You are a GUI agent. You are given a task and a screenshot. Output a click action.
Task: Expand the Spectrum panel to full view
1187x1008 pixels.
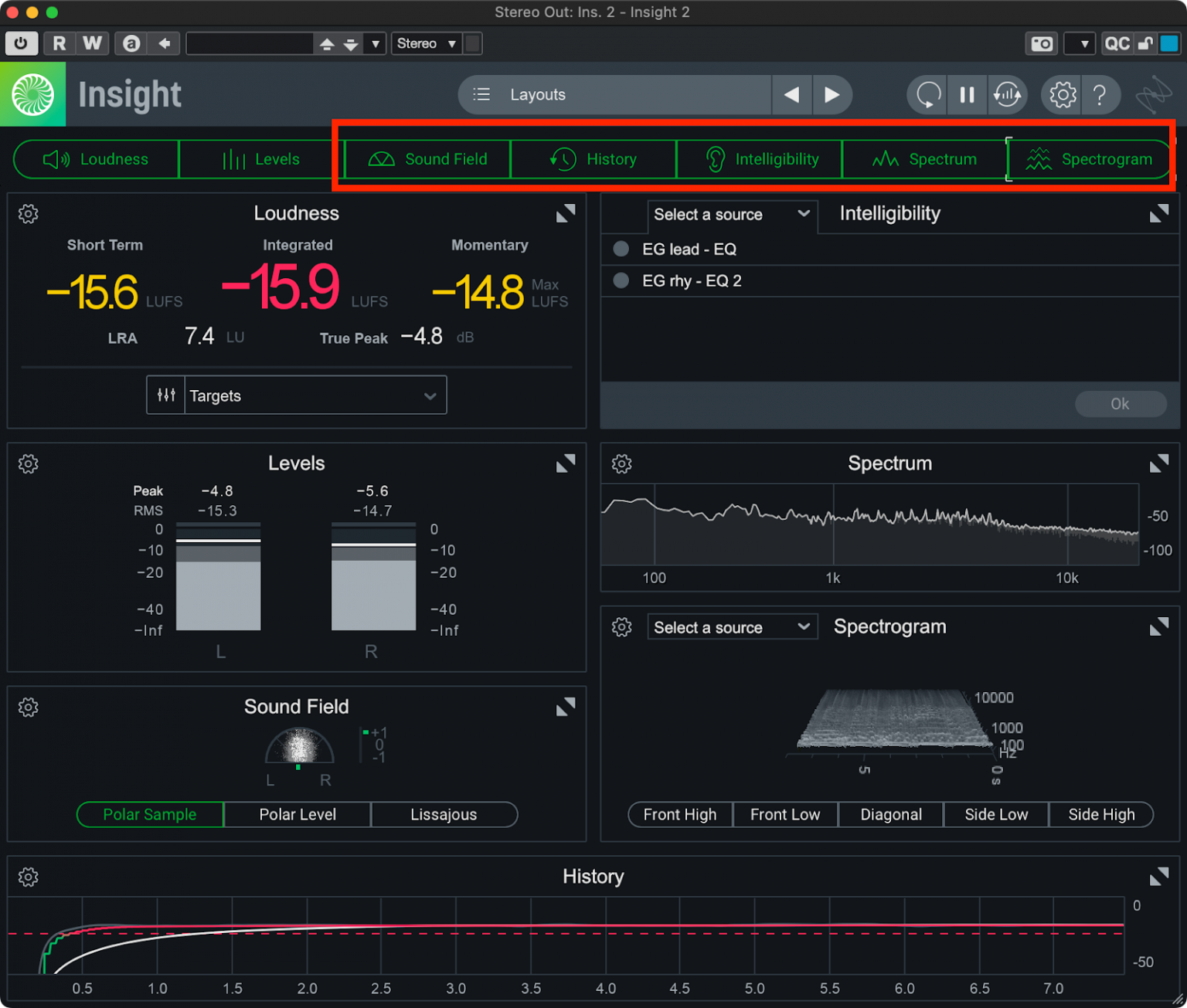[1160, 463]
